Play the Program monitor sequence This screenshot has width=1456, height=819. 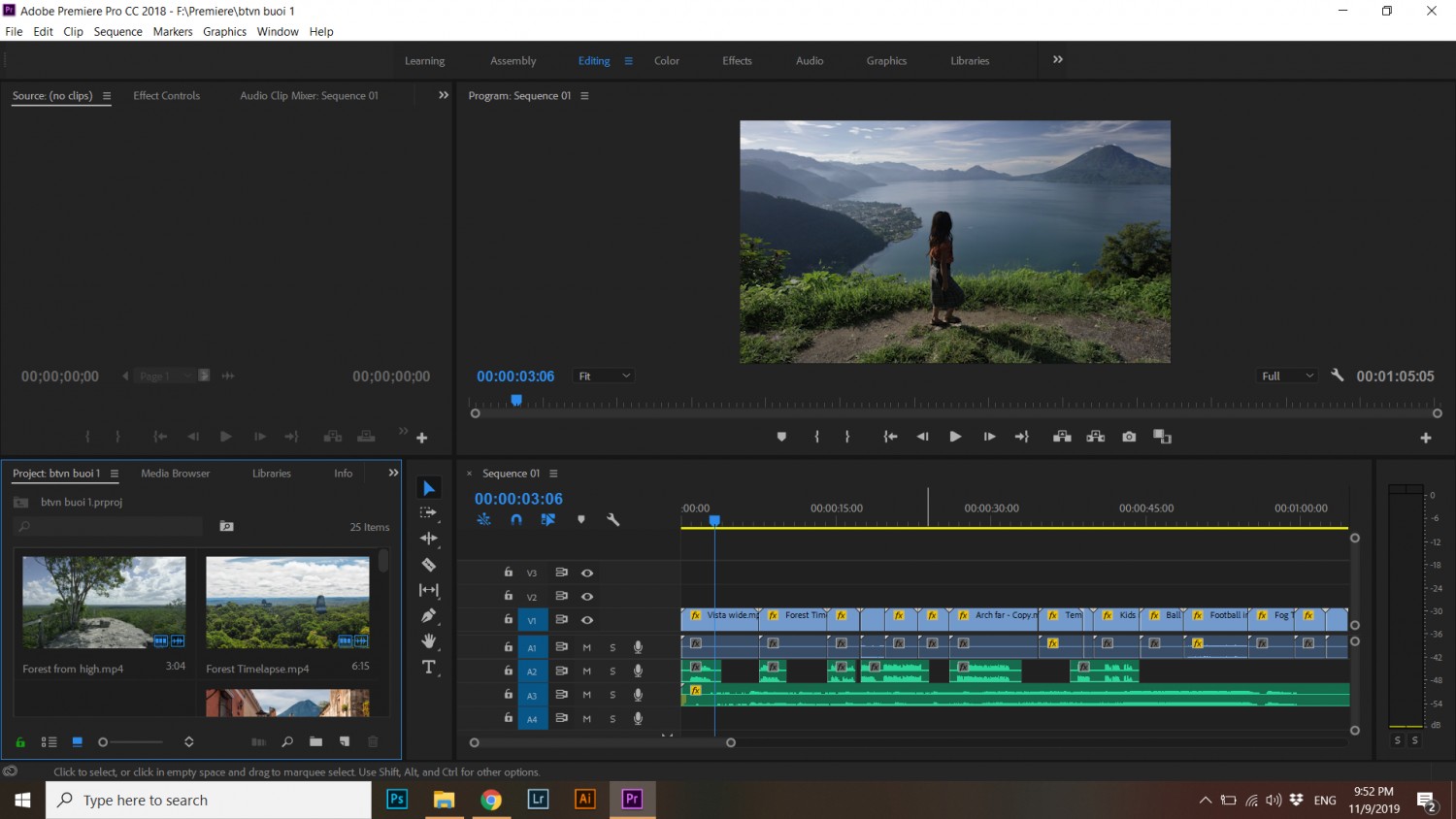tap(955, 437)
